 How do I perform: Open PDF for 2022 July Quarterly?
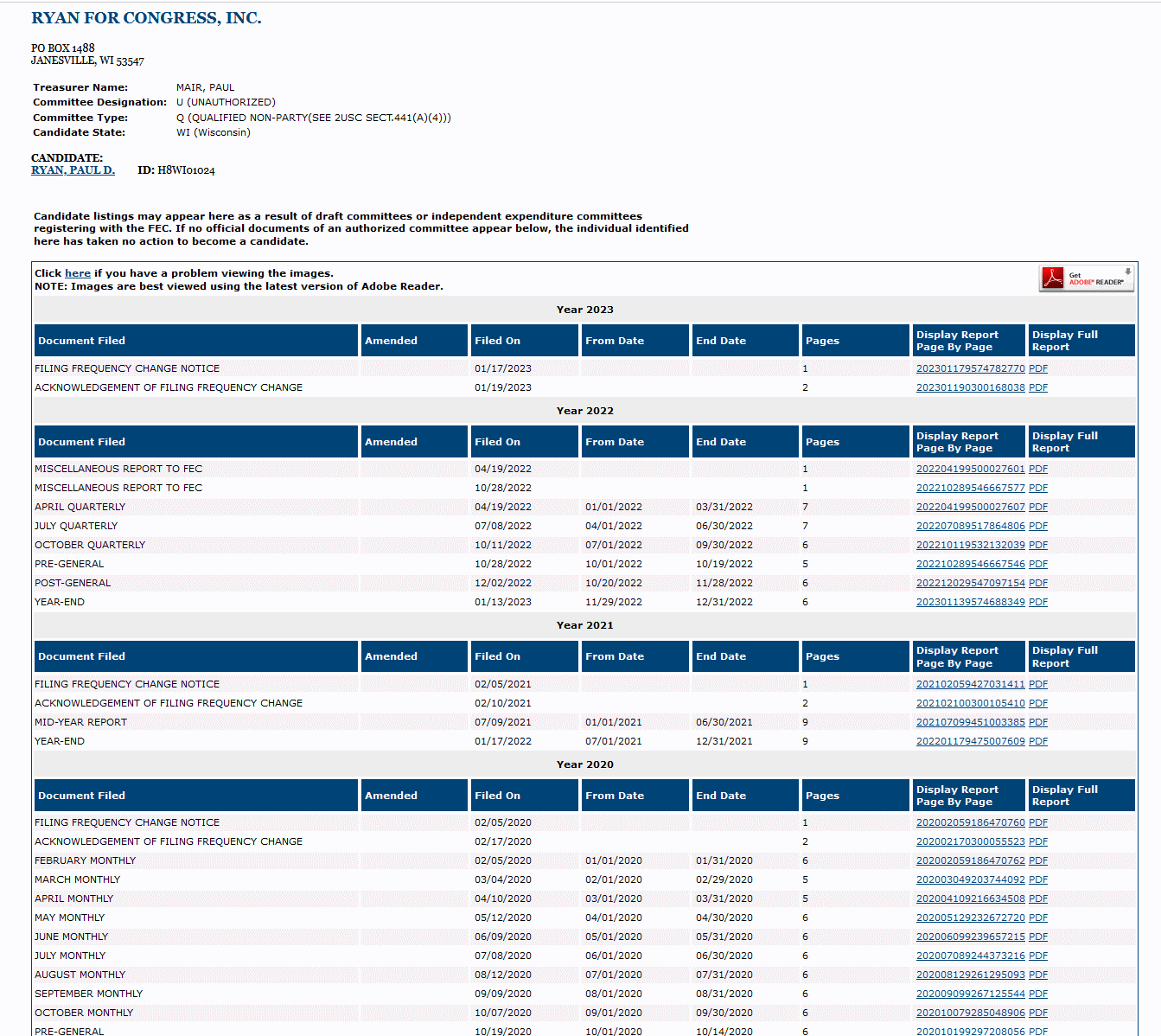pyautogui.click(x=1038, y=526)
